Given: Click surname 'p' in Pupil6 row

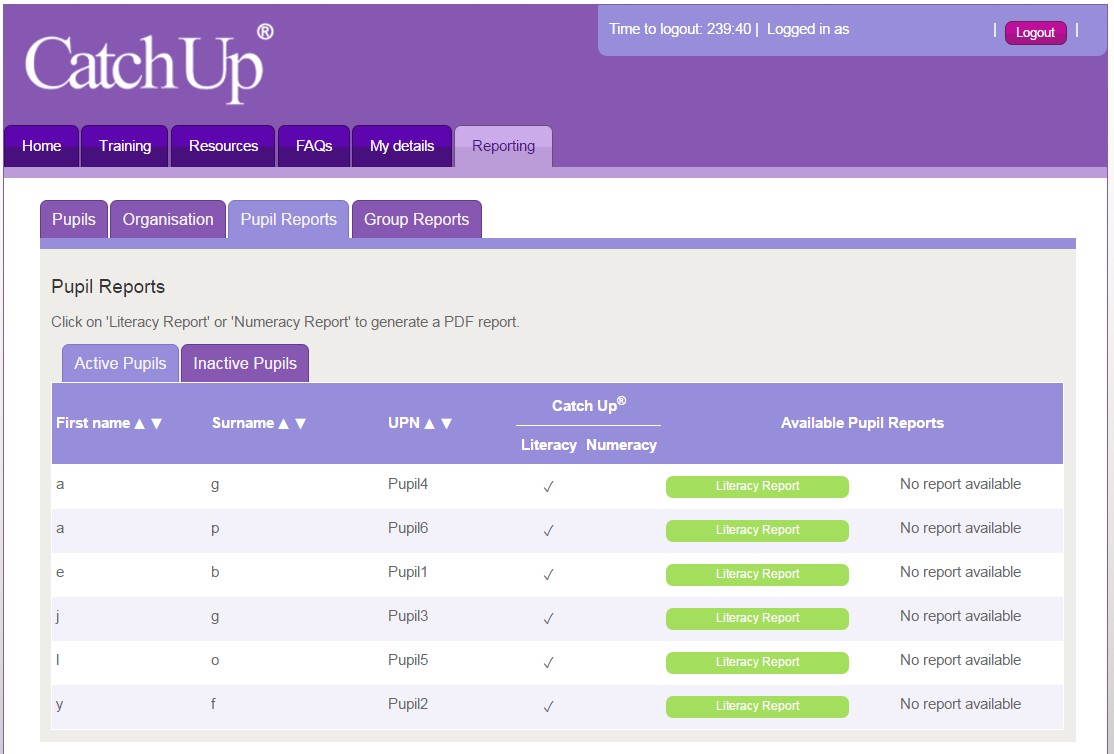Looking at the screenshot, I should [x=215, y=529].
